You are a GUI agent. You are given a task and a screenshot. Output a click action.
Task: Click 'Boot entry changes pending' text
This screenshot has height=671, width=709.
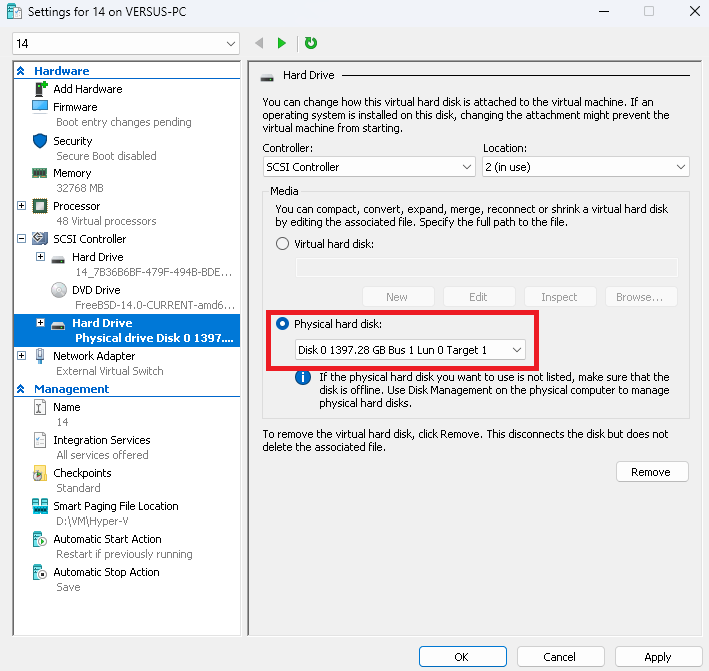[123, 122]
